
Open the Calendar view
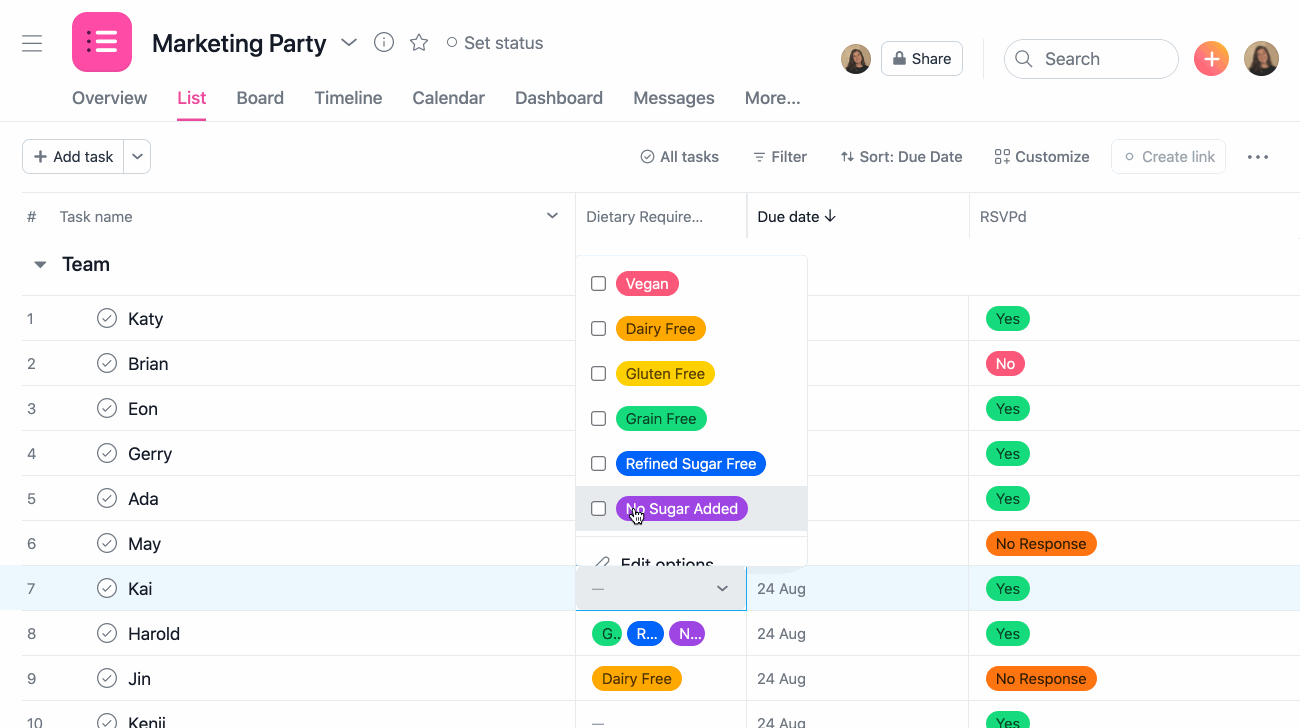click(448, 97)
